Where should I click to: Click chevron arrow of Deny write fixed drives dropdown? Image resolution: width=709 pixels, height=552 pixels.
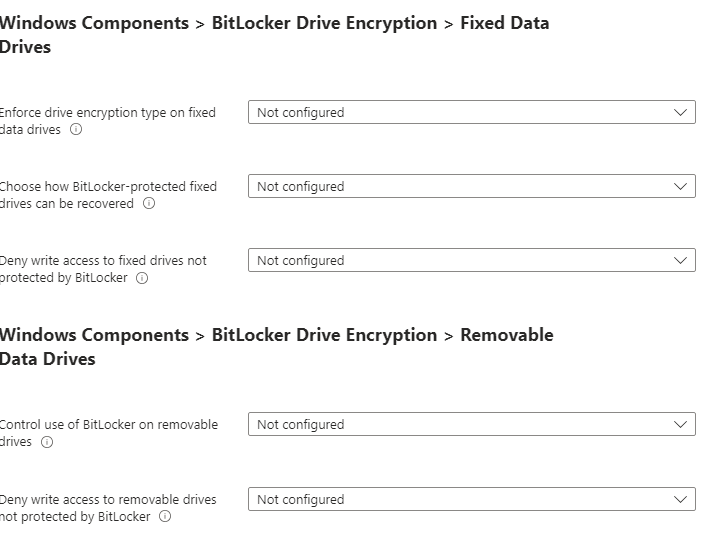click(x=681, y=261)
